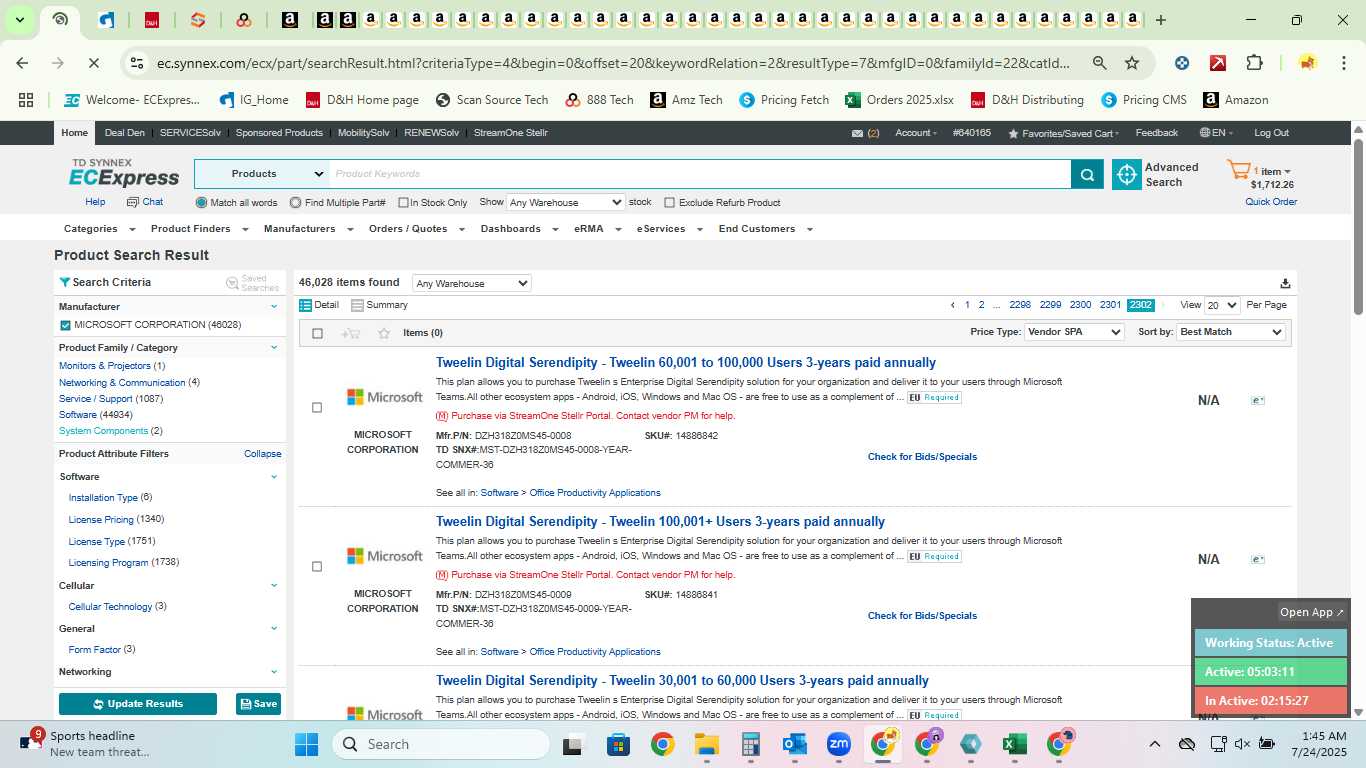Screen dimensions: 1366x768
Task: Click the Update Results button
Action: [138, 704]
